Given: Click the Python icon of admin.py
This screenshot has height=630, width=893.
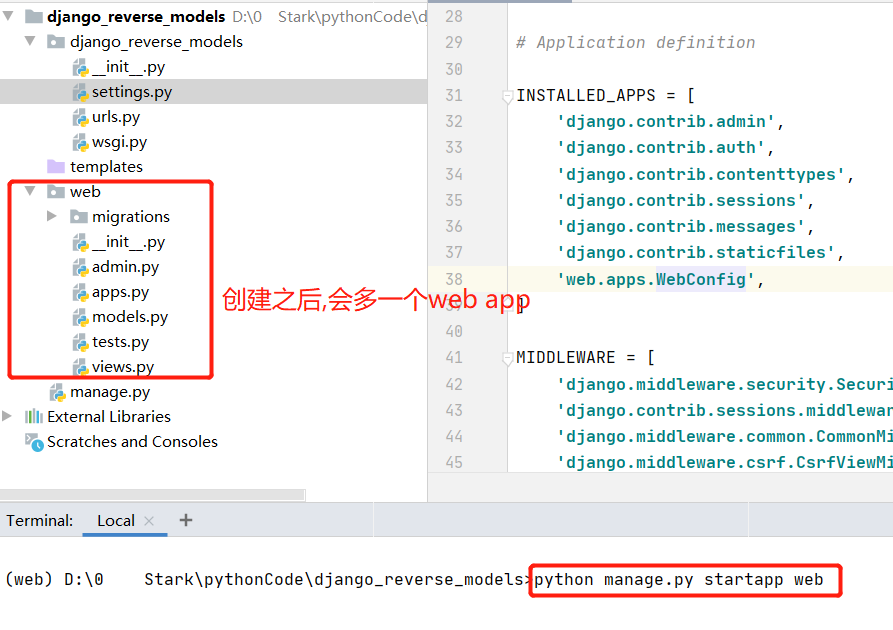Looking at the screenshot, I should tap(80, 267).
